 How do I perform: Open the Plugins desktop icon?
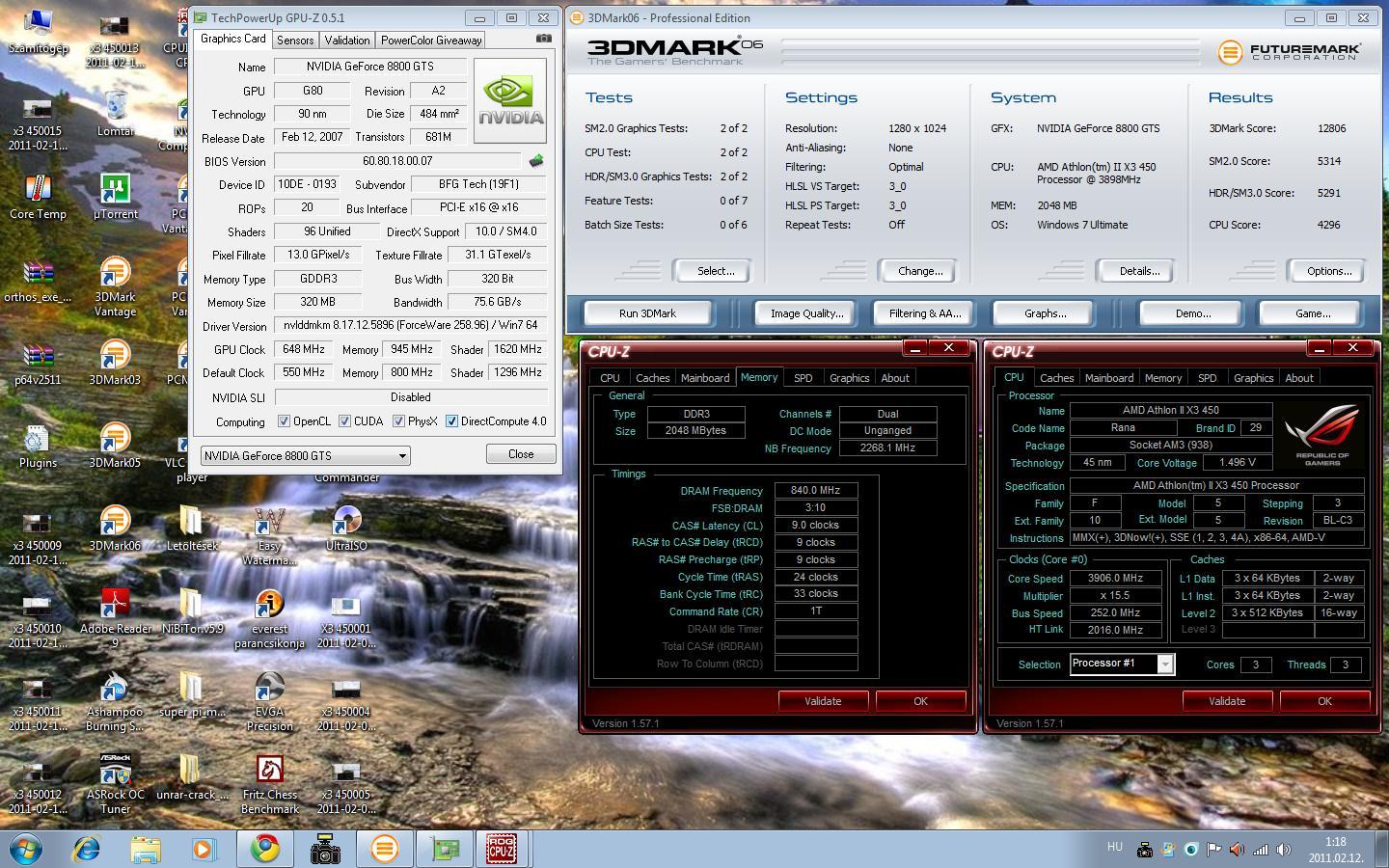pyautogui.click(x=38, y=446)
